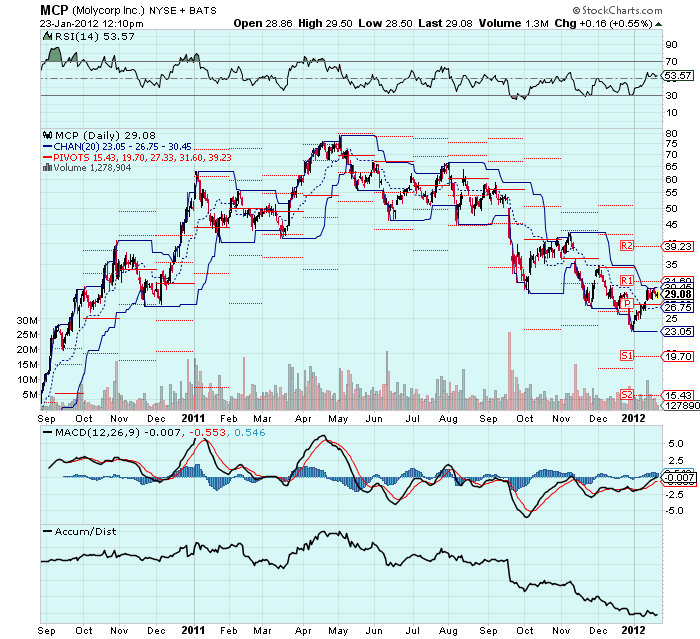Click the NYSE + BATS exchange label
This screenshot has width=700, height=639.
[183, 11]
